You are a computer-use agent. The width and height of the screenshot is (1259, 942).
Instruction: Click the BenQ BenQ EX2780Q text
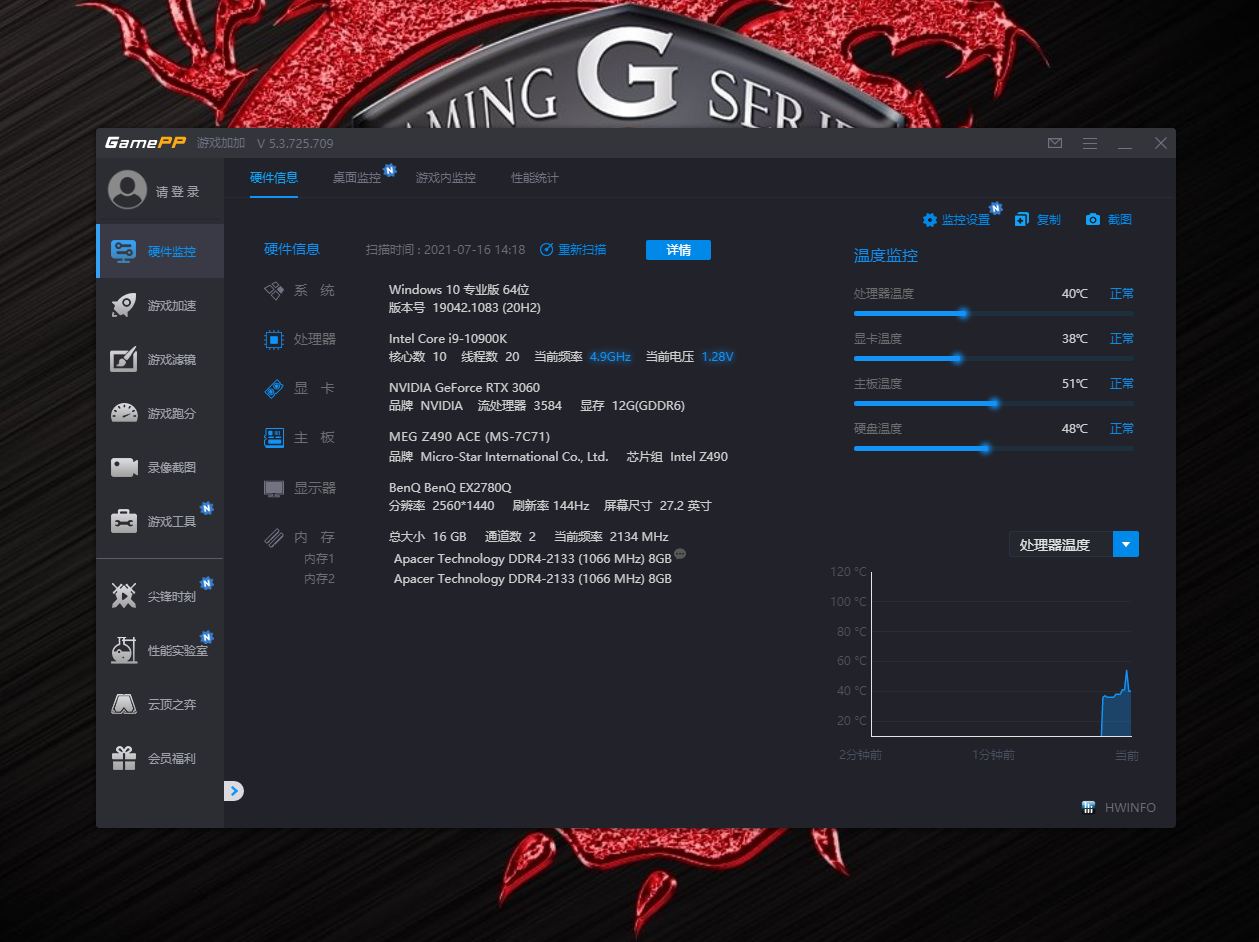coord(450,488)
